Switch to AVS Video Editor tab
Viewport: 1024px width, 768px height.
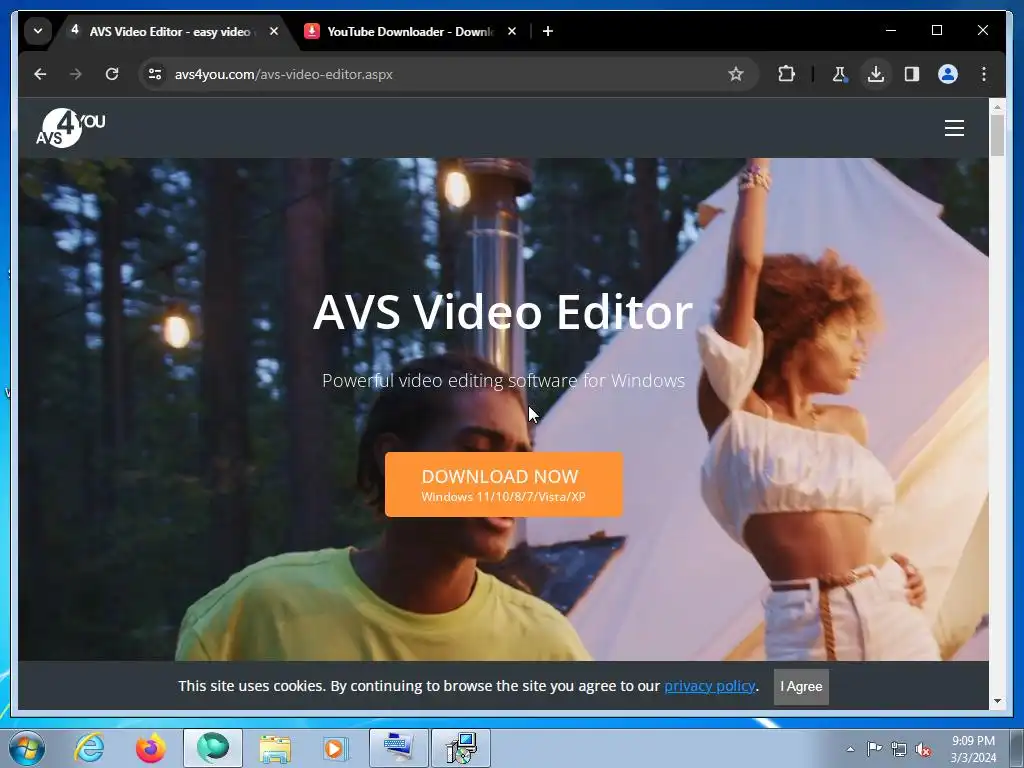[171, 31]
